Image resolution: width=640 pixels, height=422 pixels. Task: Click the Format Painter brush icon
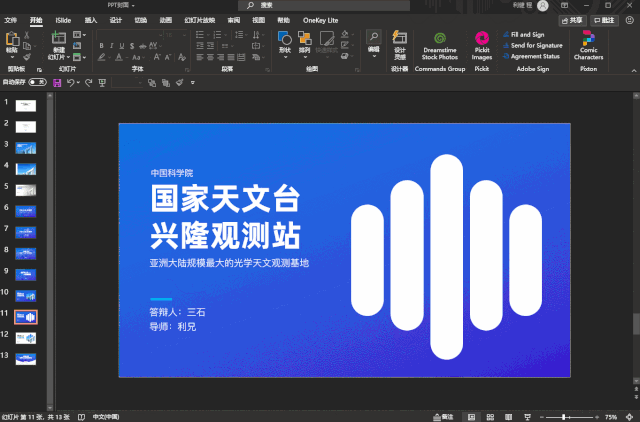click(x=27, y=57)
